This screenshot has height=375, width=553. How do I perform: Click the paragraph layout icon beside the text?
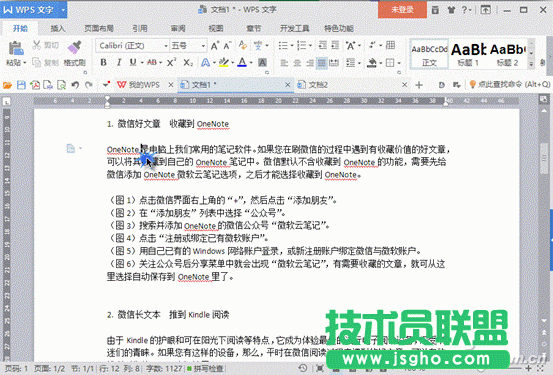(71, 149)
